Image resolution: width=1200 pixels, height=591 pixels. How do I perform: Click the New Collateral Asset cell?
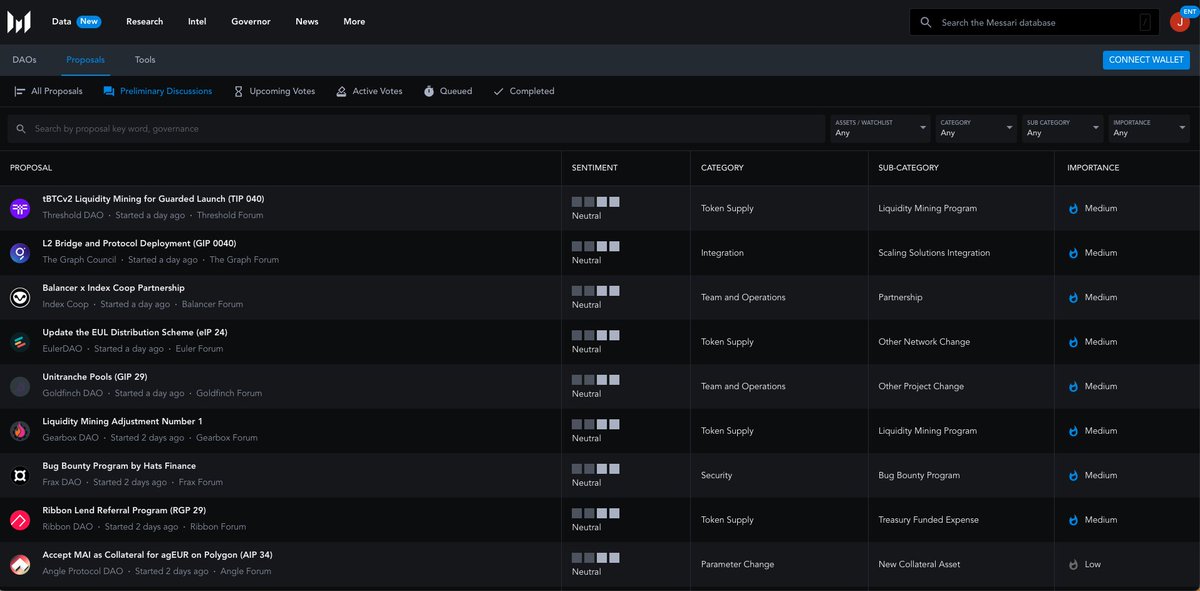pos(919,564)
